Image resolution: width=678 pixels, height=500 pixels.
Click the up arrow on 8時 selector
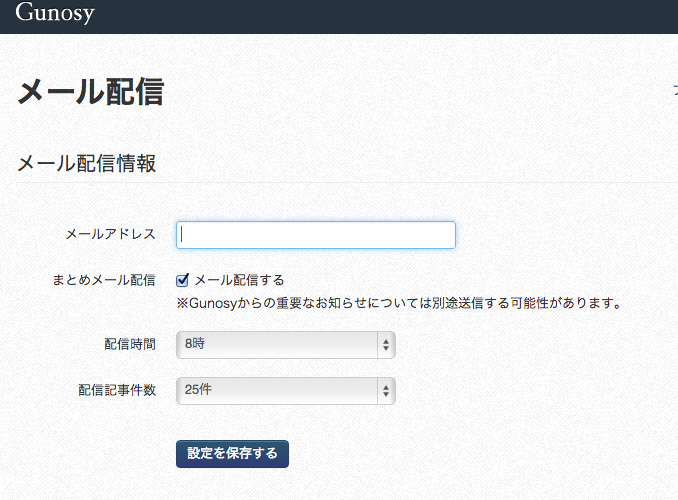386,341
